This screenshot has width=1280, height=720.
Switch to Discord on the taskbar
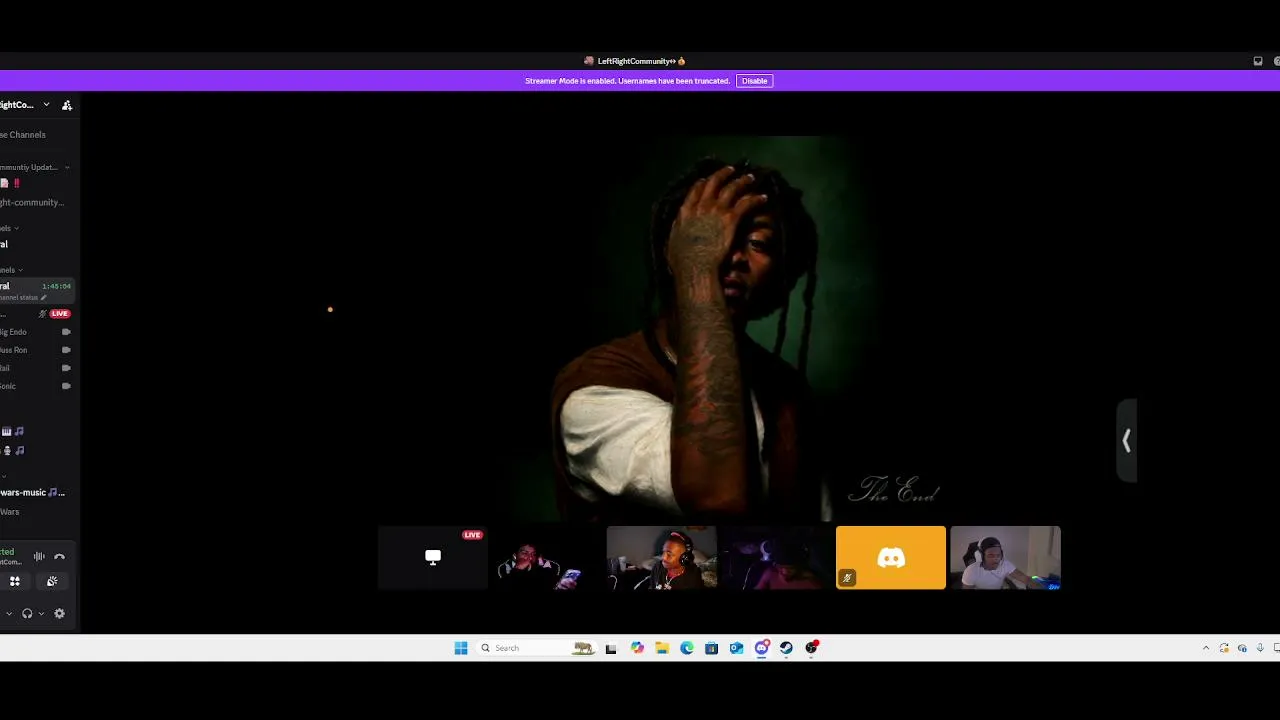[x=762, y=648]
